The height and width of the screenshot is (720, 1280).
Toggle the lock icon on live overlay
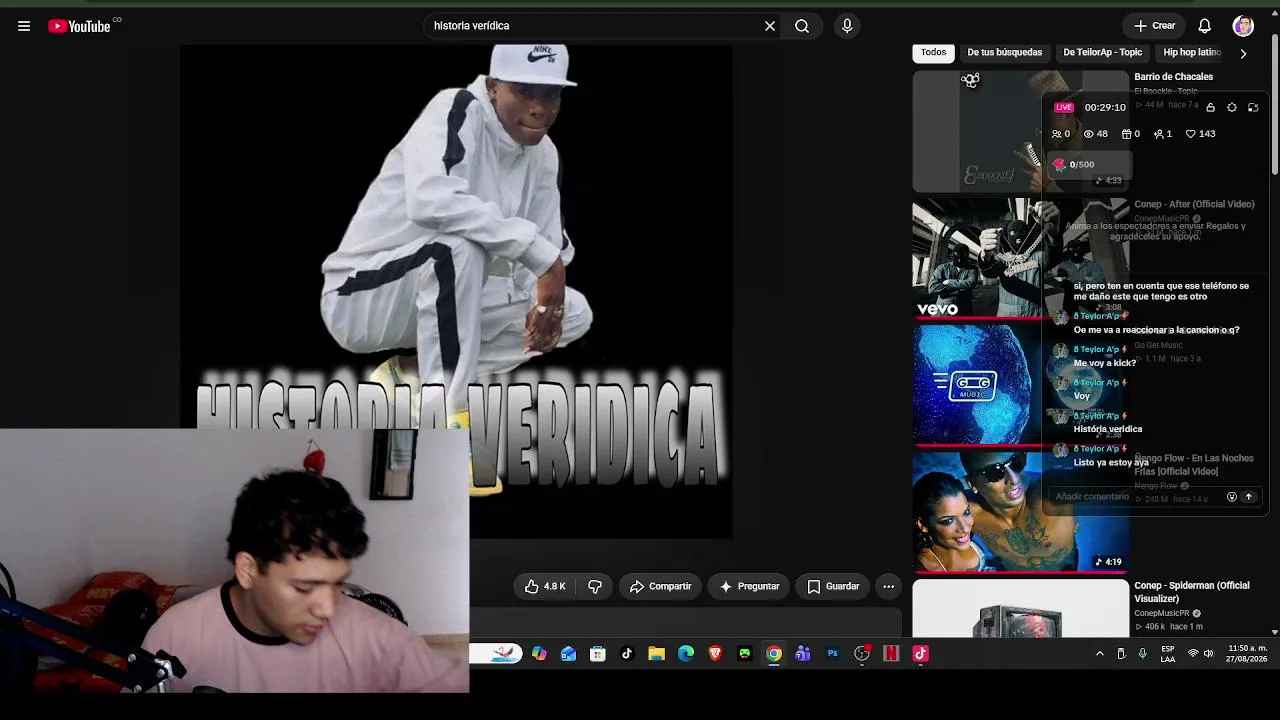[x=1211, y=107]
